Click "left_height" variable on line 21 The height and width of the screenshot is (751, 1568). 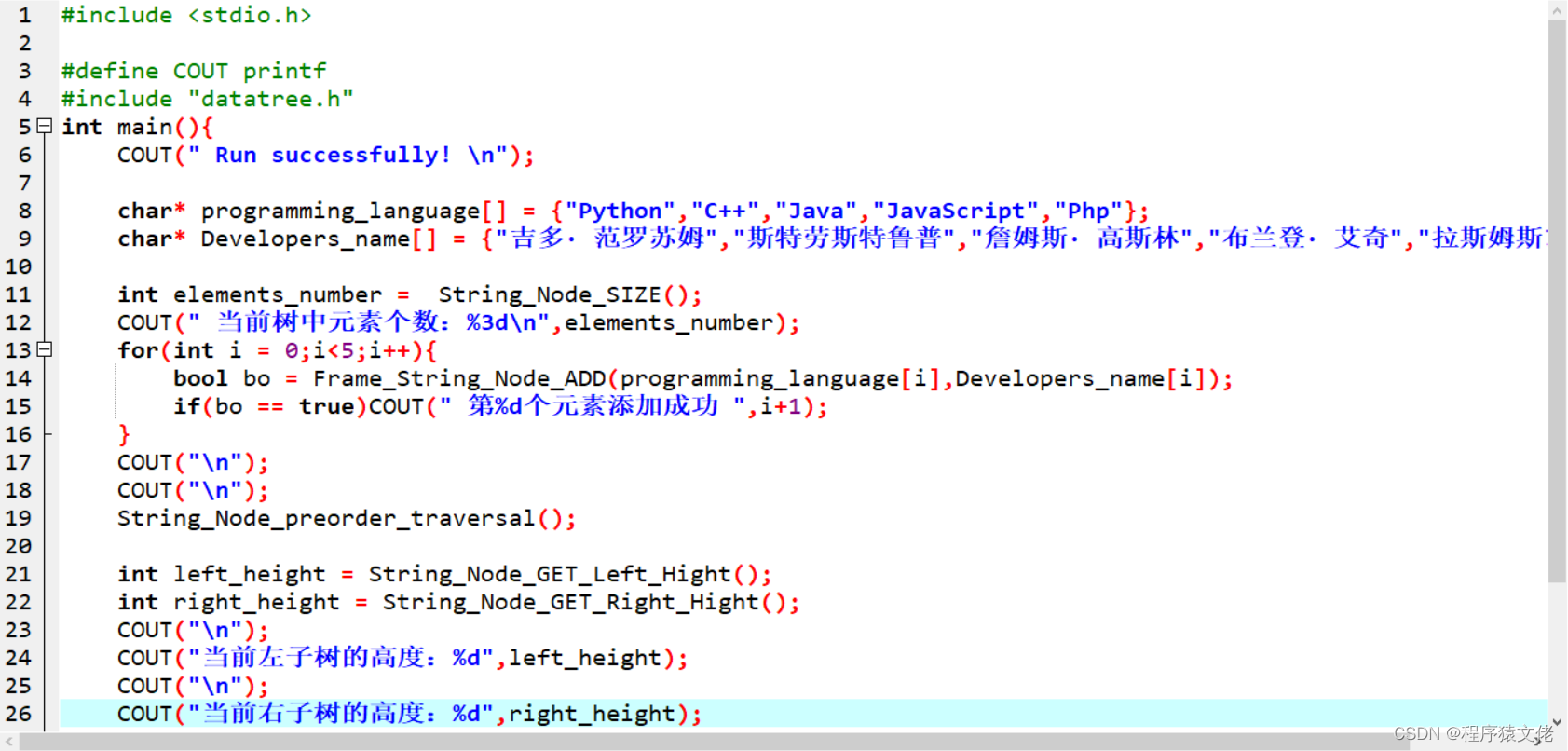[250, 575]
